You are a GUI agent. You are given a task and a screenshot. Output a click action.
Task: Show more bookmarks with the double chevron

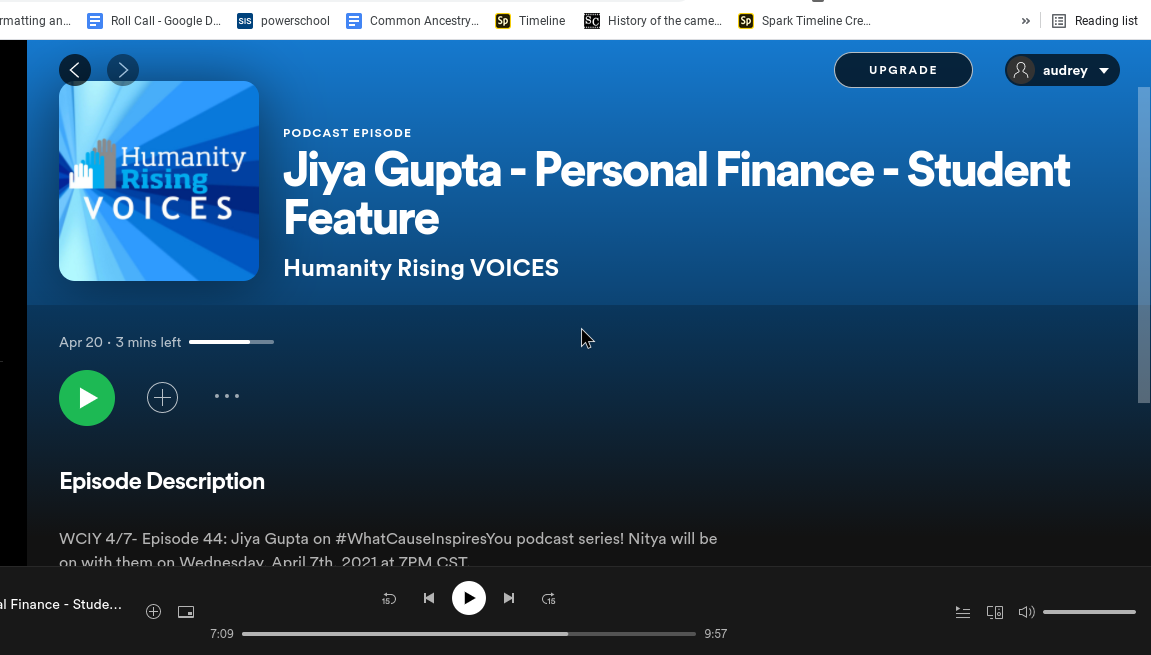[x=1025, y=21]
